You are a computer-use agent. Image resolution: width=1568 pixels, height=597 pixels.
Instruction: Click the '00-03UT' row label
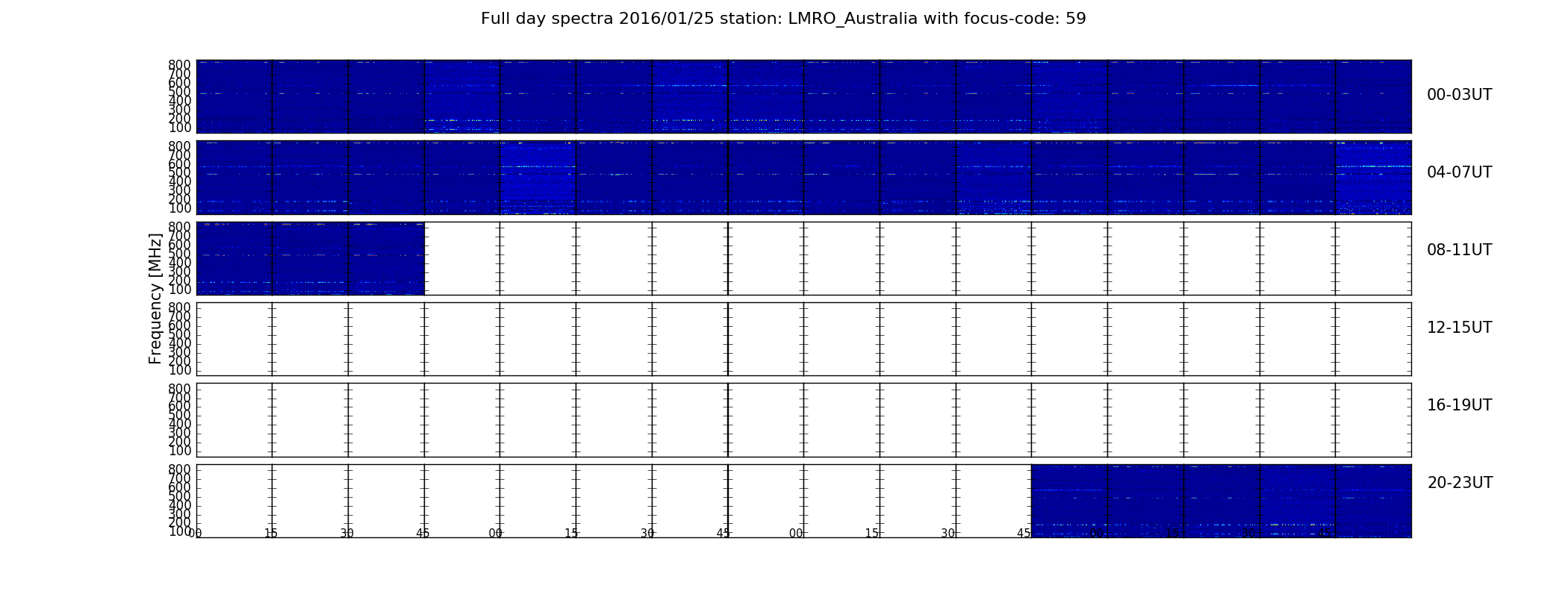[x=1459, y=95]
